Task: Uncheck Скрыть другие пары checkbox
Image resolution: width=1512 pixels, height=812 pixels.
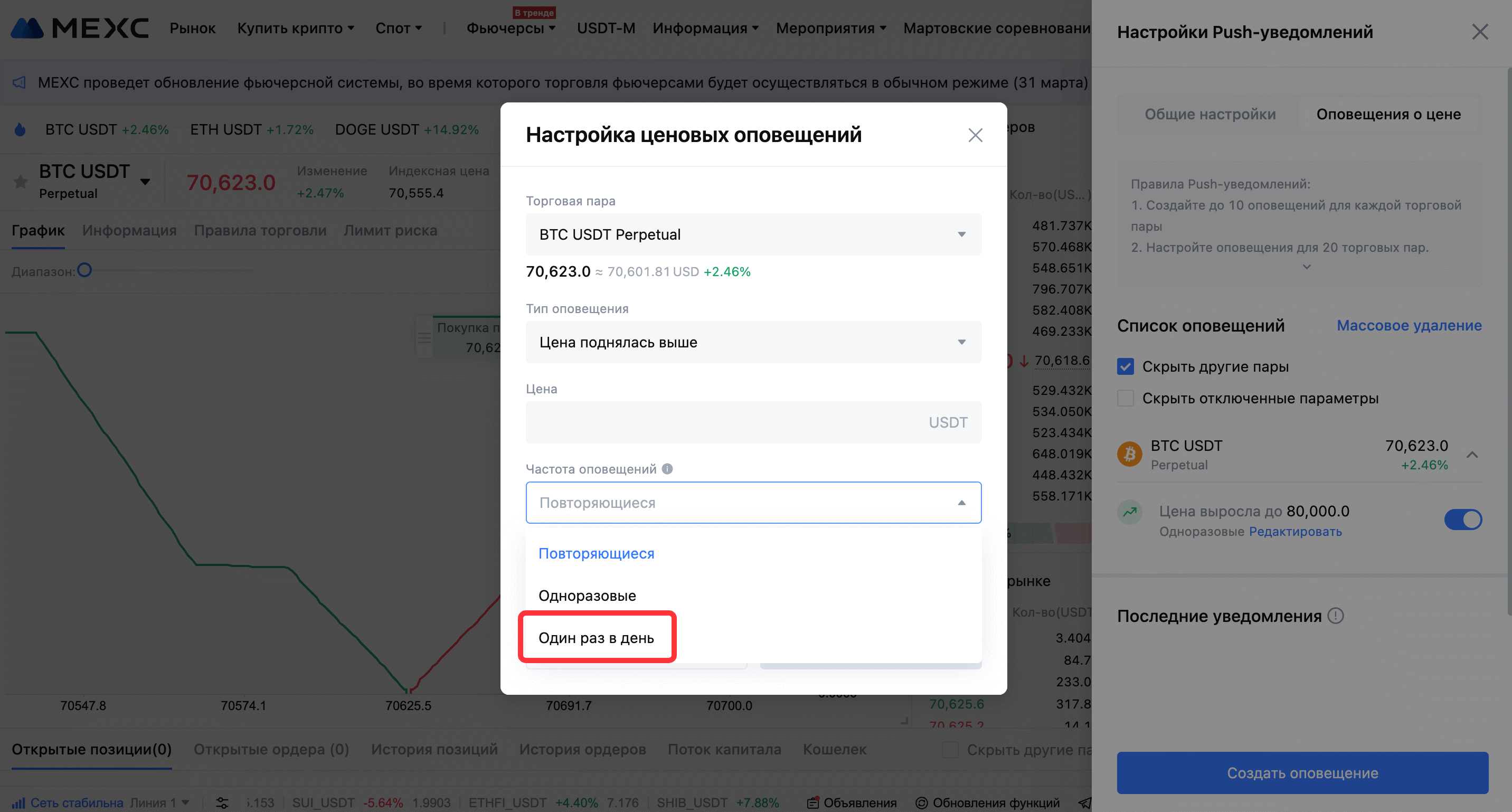Action: tap(1126, 367)
